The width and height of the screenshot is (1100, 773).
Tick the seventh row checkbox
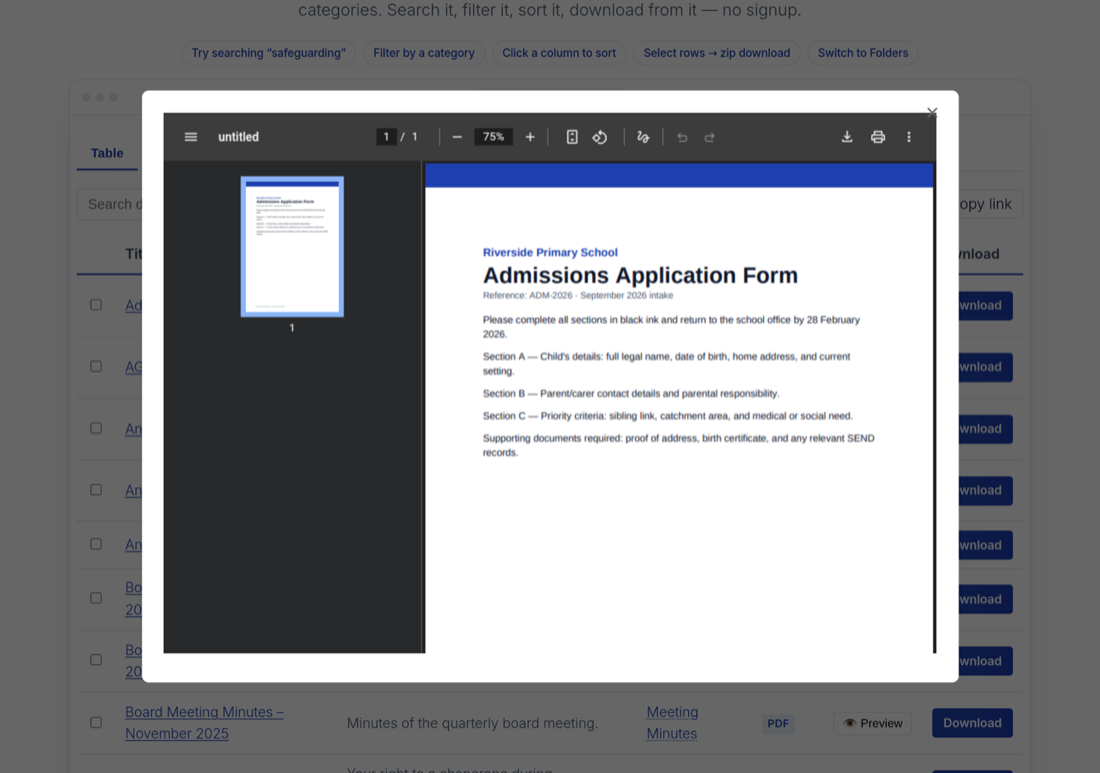96,660
